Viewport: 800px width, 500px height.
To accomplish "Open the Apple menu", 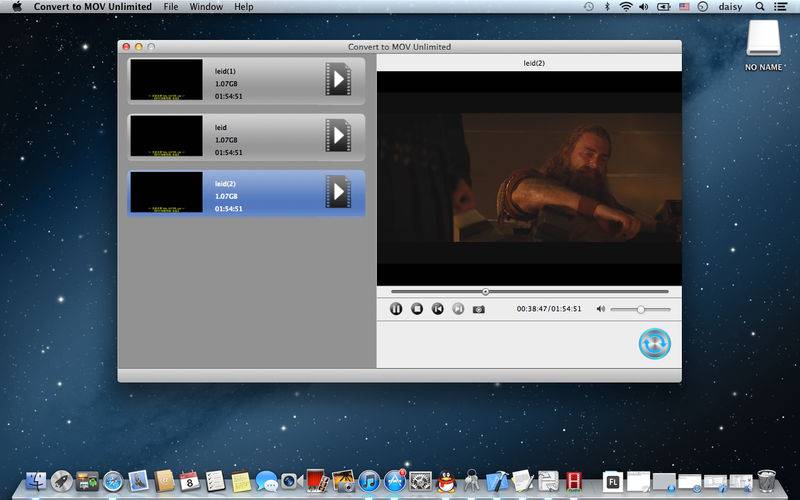I will pyautogui.click(x=17, y=7).
